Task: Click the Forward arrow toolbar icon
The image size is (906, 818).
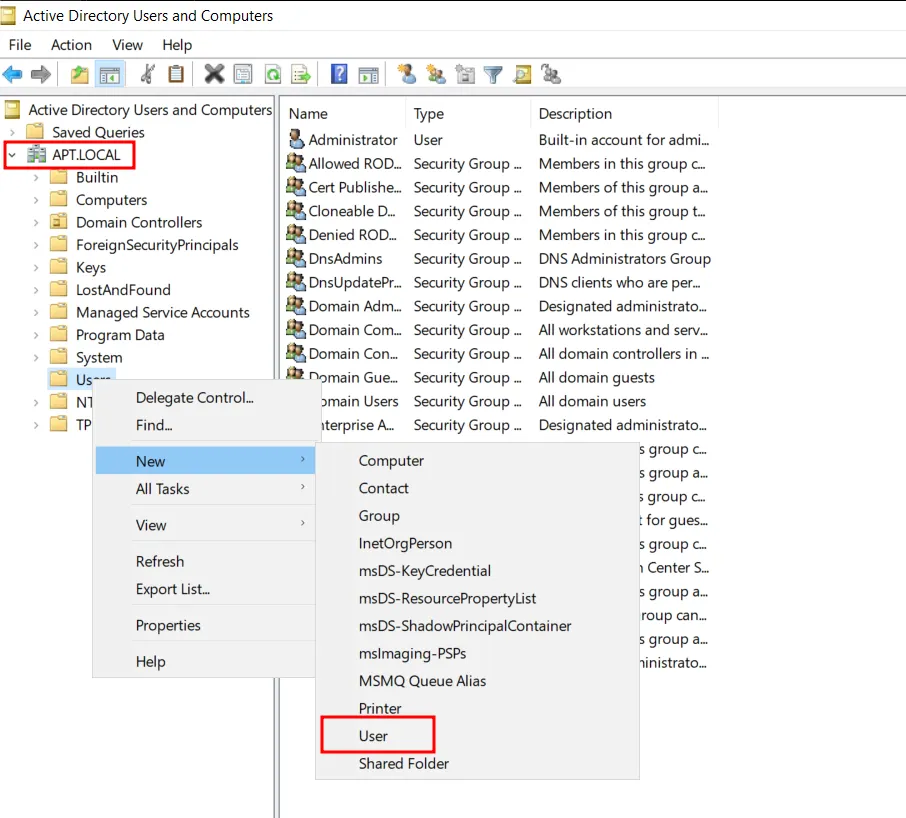Action: [x=40, y=75]
